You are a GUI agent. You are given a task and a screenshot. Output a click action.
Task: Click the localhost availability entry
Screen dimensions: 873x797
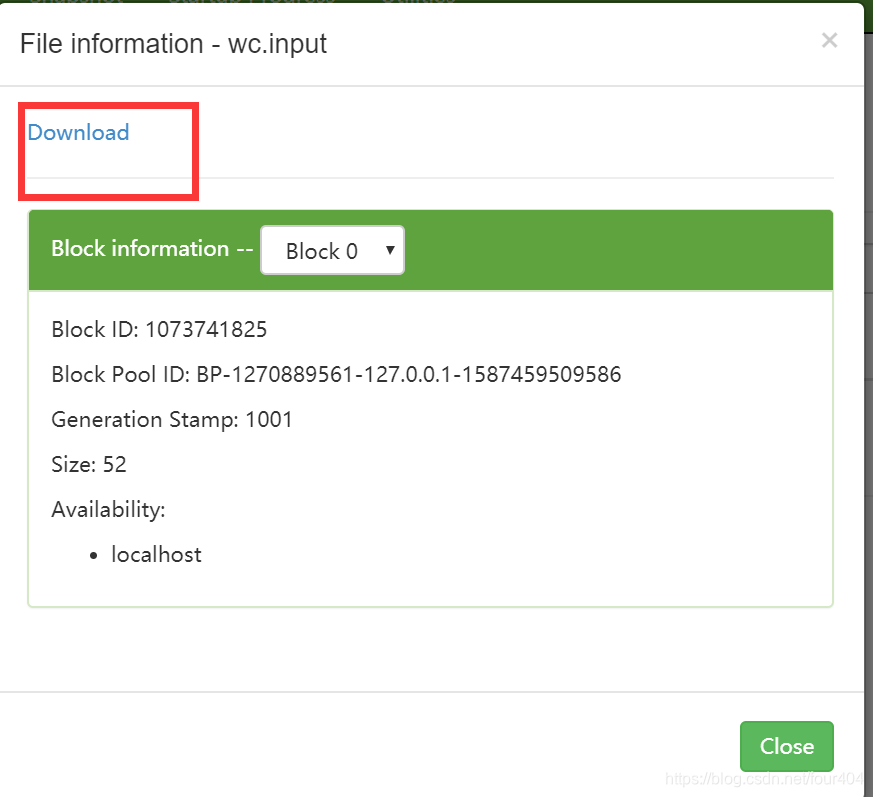tap(156, 555)
